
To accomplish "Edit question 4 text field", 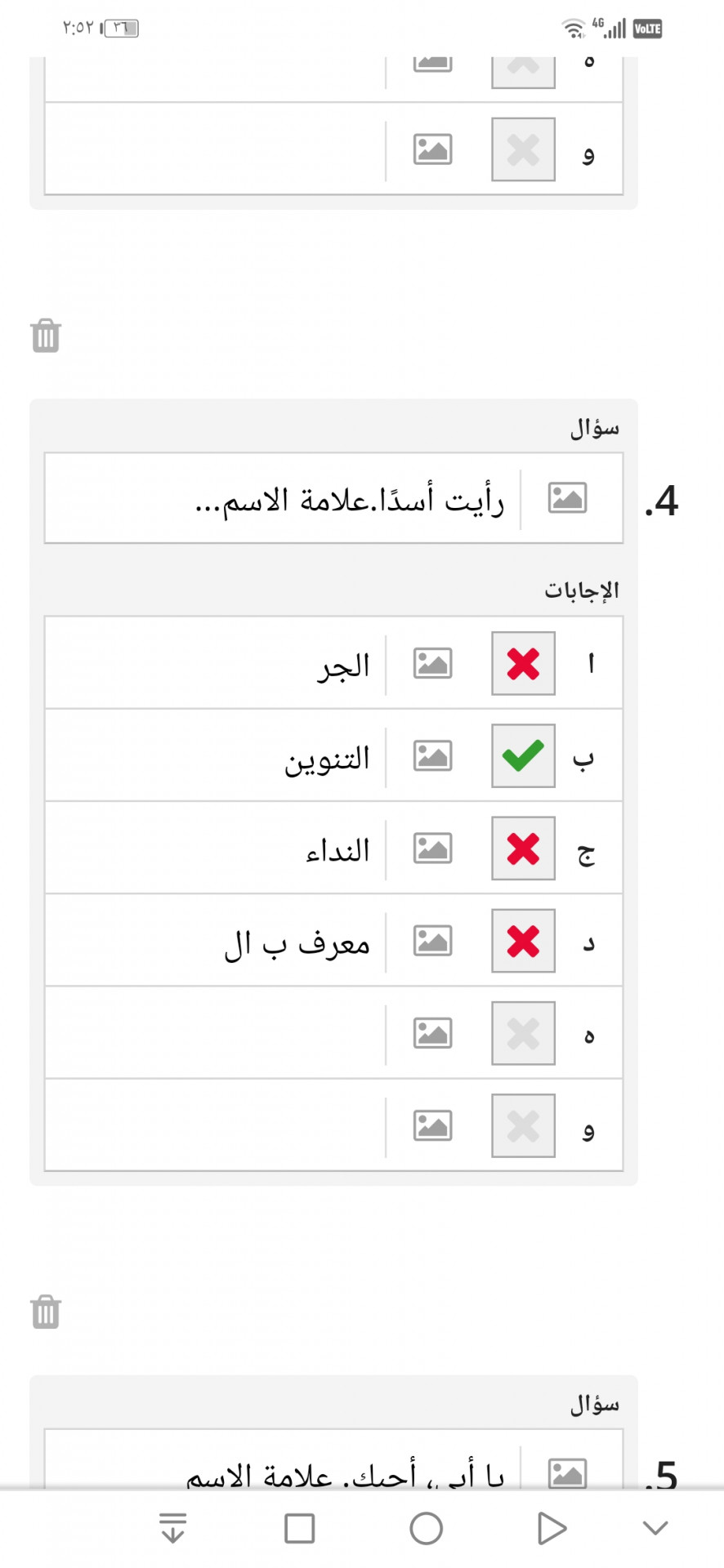I will [x=282, y=498].
